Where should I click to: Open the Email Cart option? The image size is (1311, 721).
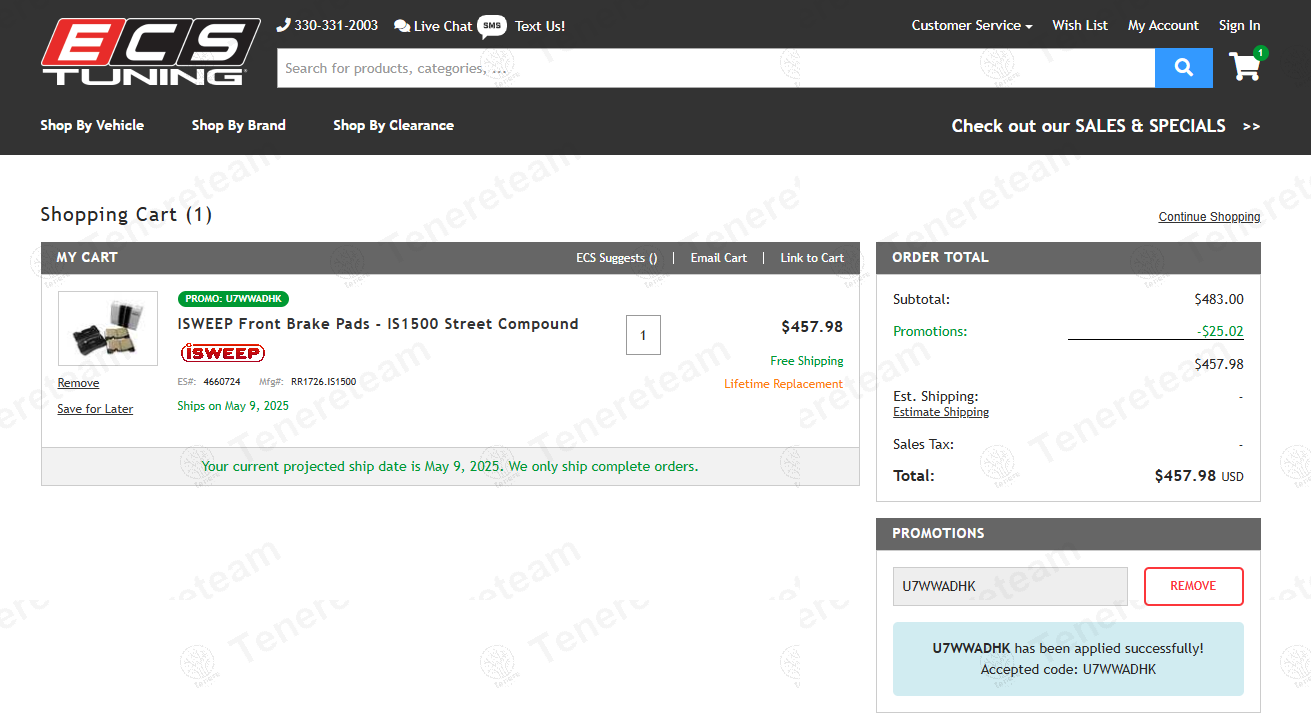point(718,258)
